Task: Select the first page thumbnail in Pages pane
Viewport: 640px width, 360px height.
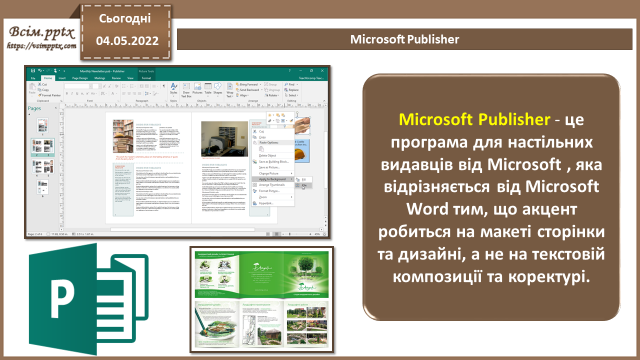Action: [x=42, y=125]
